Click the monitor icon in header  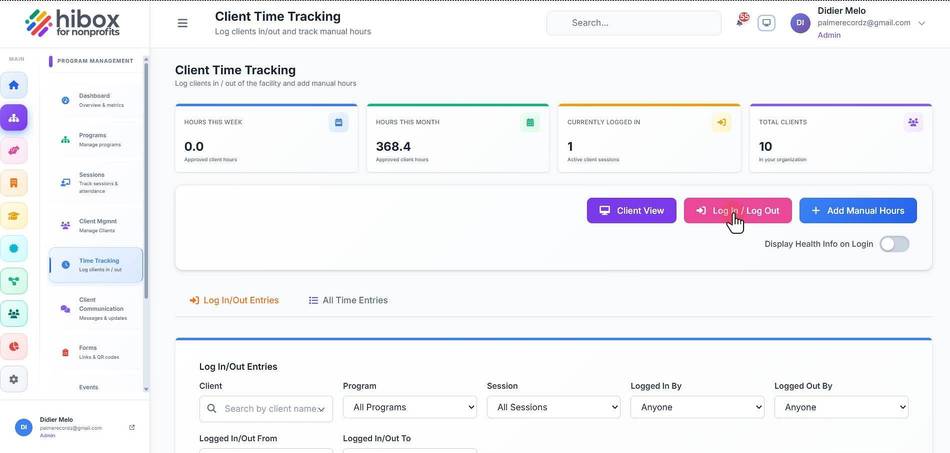tap(766, 23)
